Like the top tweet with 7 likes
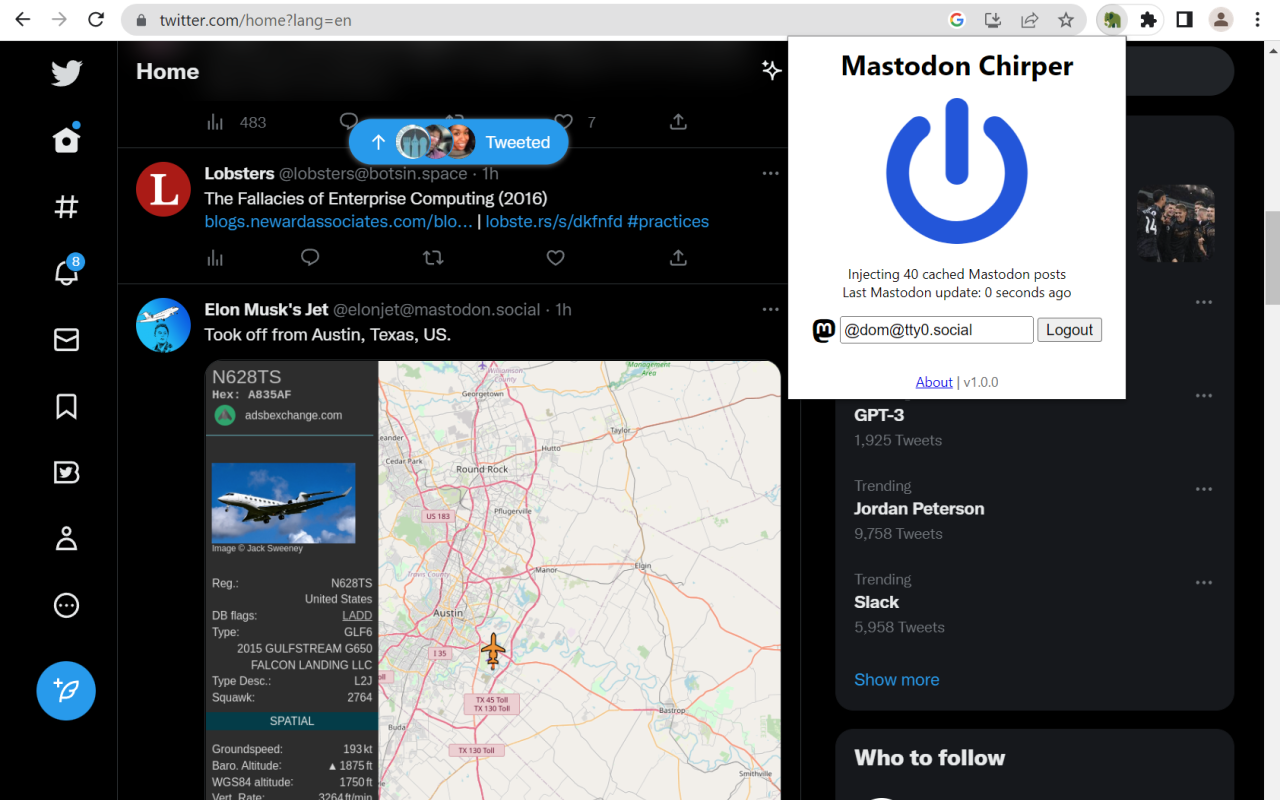1280x800 pixels. click(x=564, y=122)
